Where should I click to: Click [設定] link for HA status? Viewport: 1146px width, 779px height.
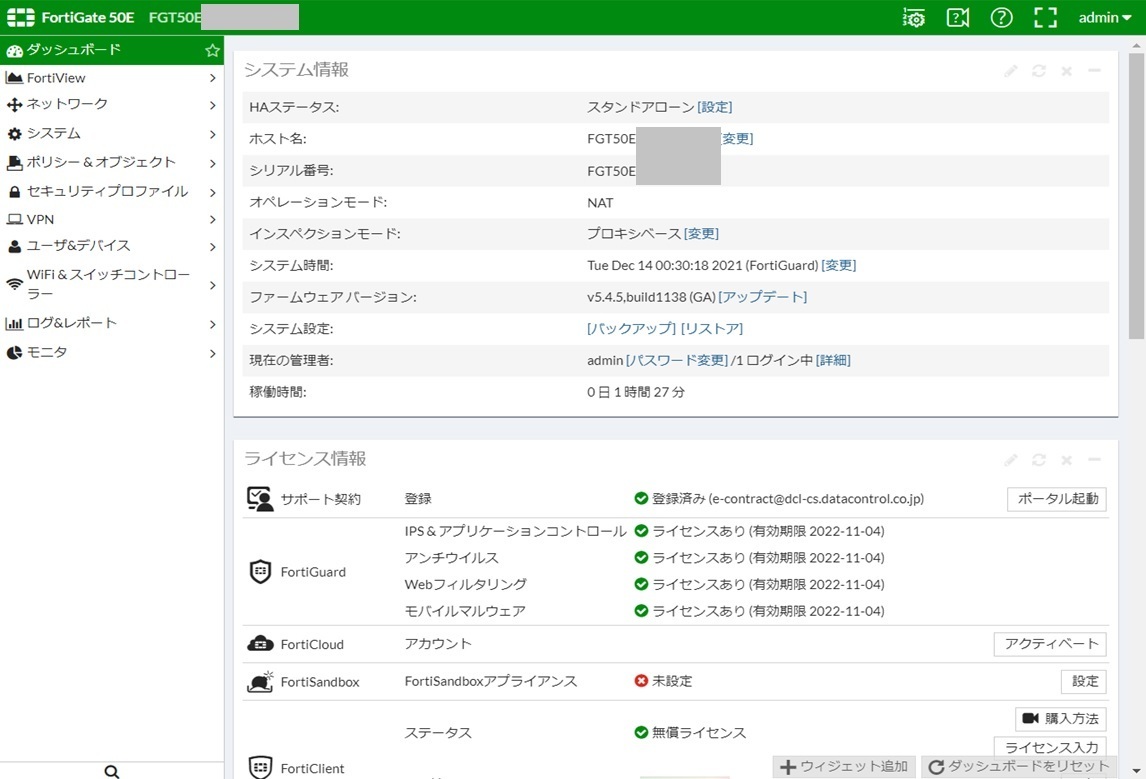point(715,107)
